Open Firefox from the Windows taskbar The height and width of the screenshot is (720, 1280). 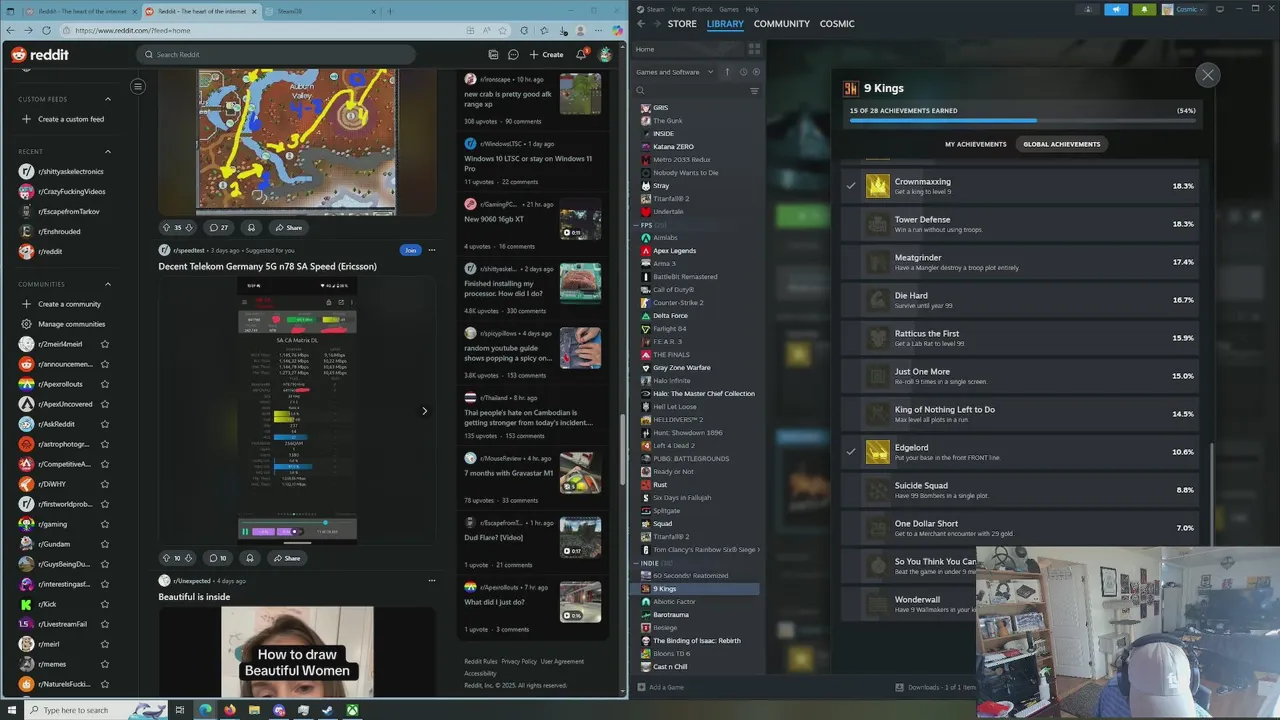click(x=229, y=710)
